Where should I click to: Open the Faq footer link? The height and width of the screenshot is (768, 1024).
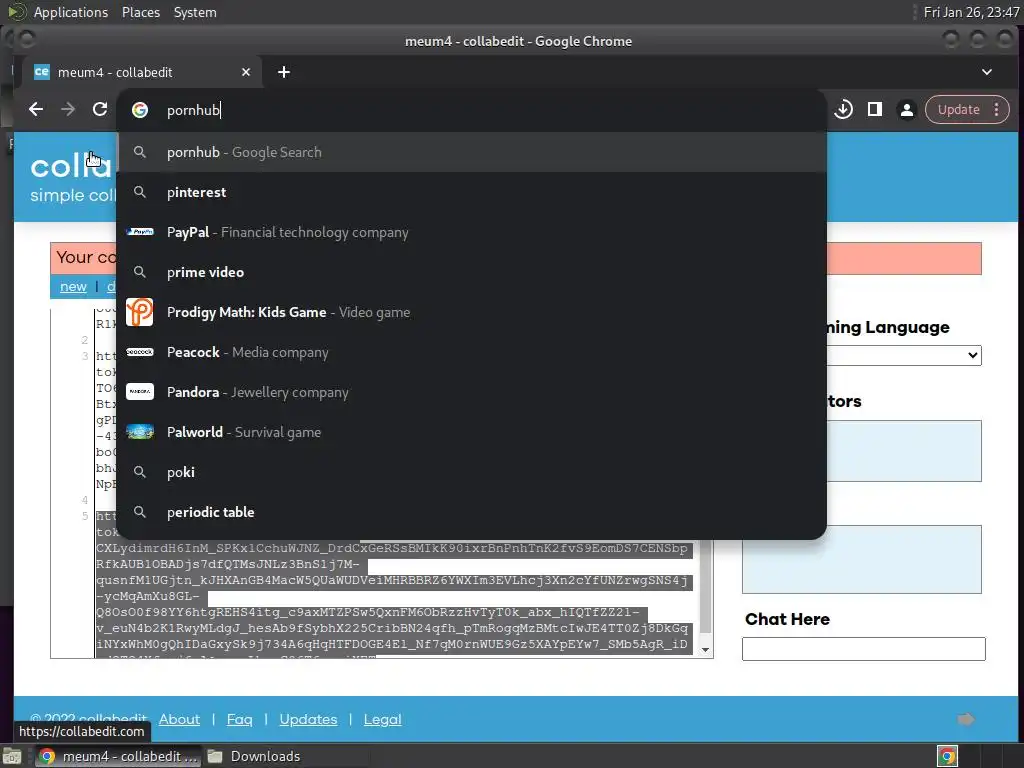(240, 719)
